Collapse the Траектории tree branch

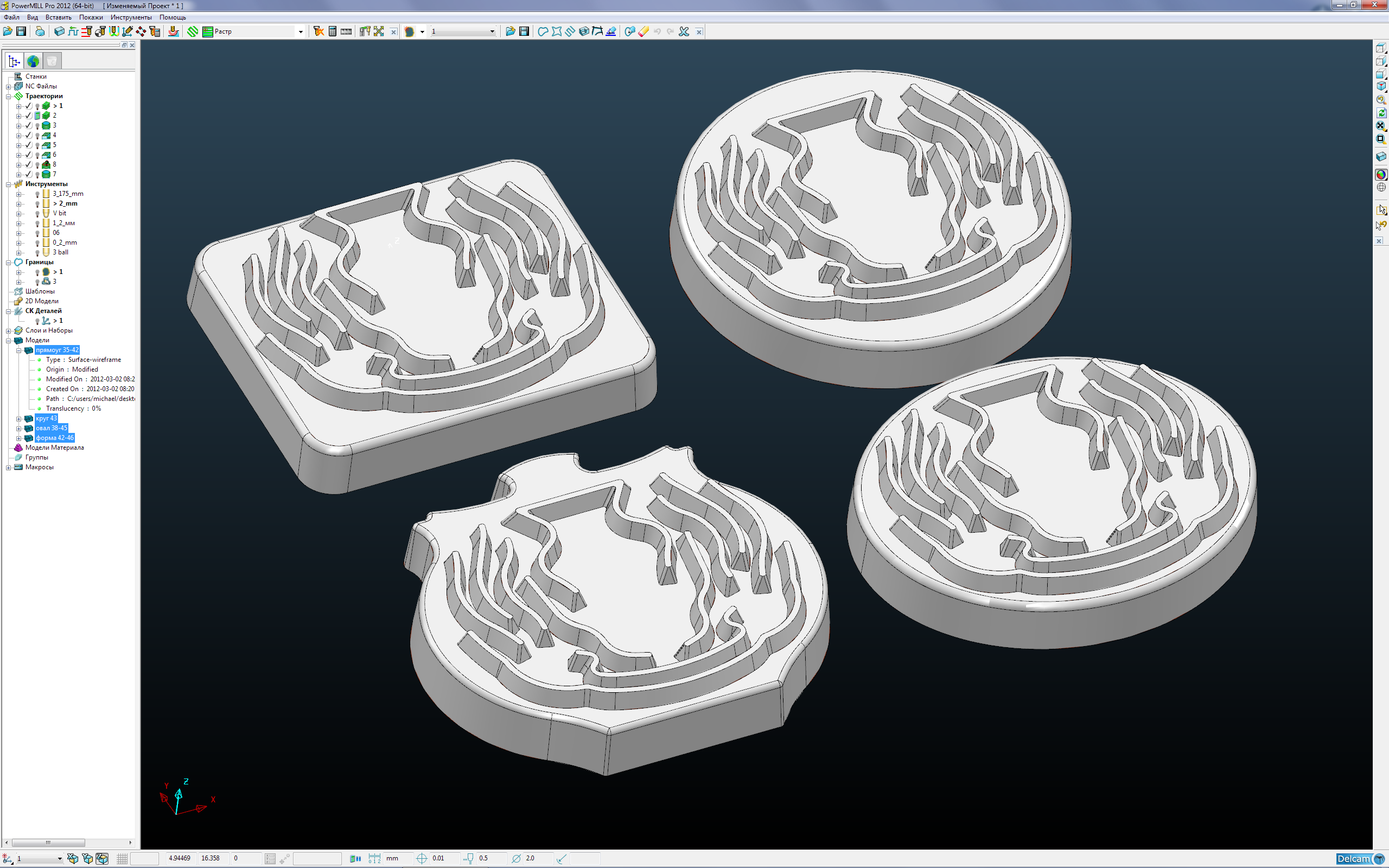point(9,97)
